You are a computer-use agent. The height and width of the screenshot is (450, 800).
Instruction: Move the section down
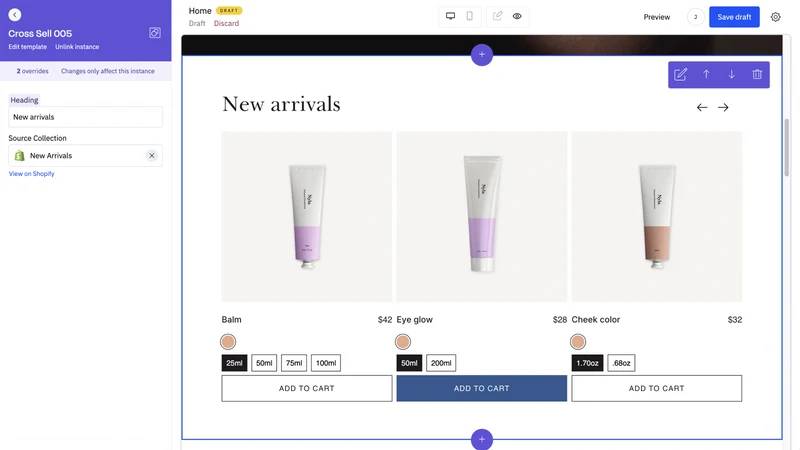pyautogui.click(x=732, y=74)
